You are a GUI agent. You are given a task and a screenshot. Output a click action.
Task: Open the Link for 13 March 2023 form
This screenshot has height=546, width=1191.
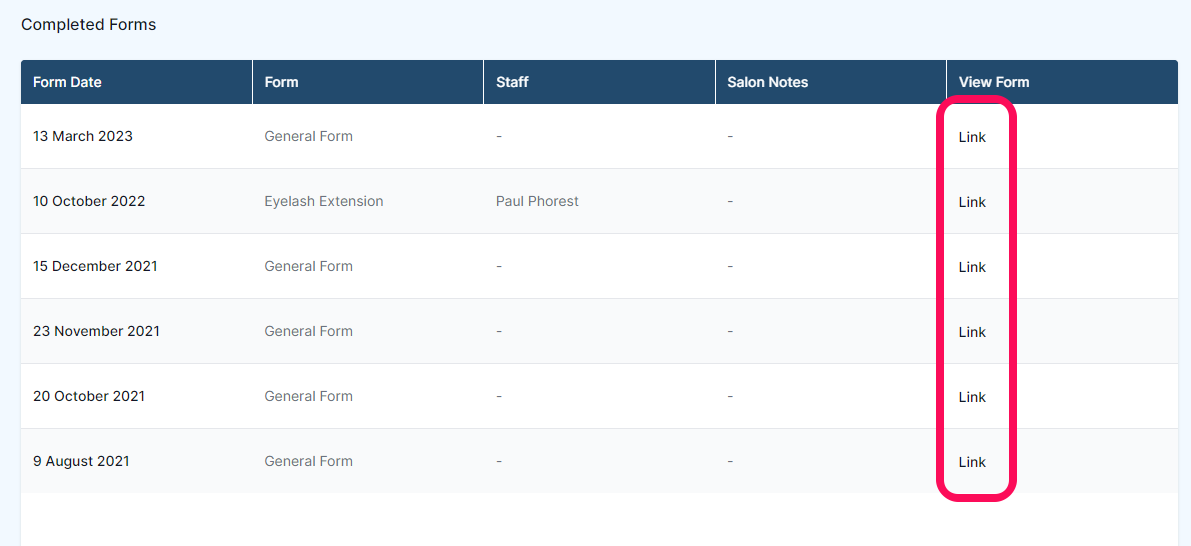point(972,137)
